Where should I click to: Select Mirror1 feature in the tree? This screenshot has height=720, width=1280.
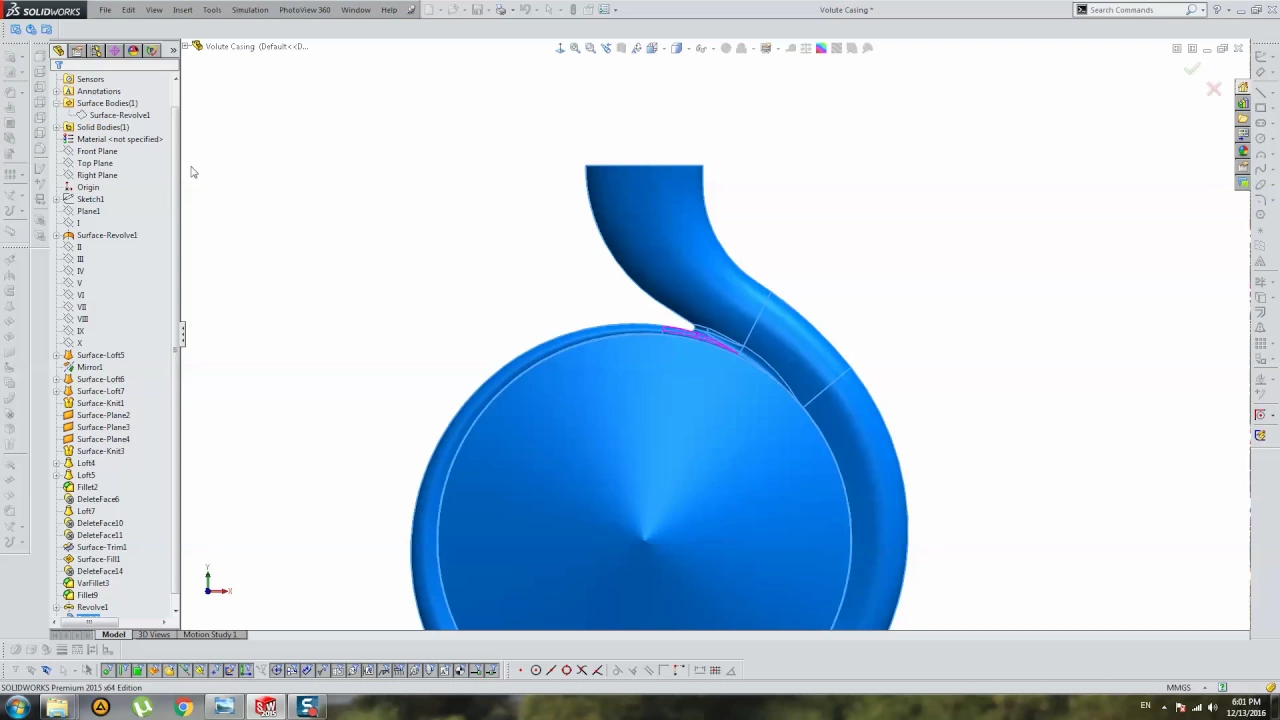point(90,367)
